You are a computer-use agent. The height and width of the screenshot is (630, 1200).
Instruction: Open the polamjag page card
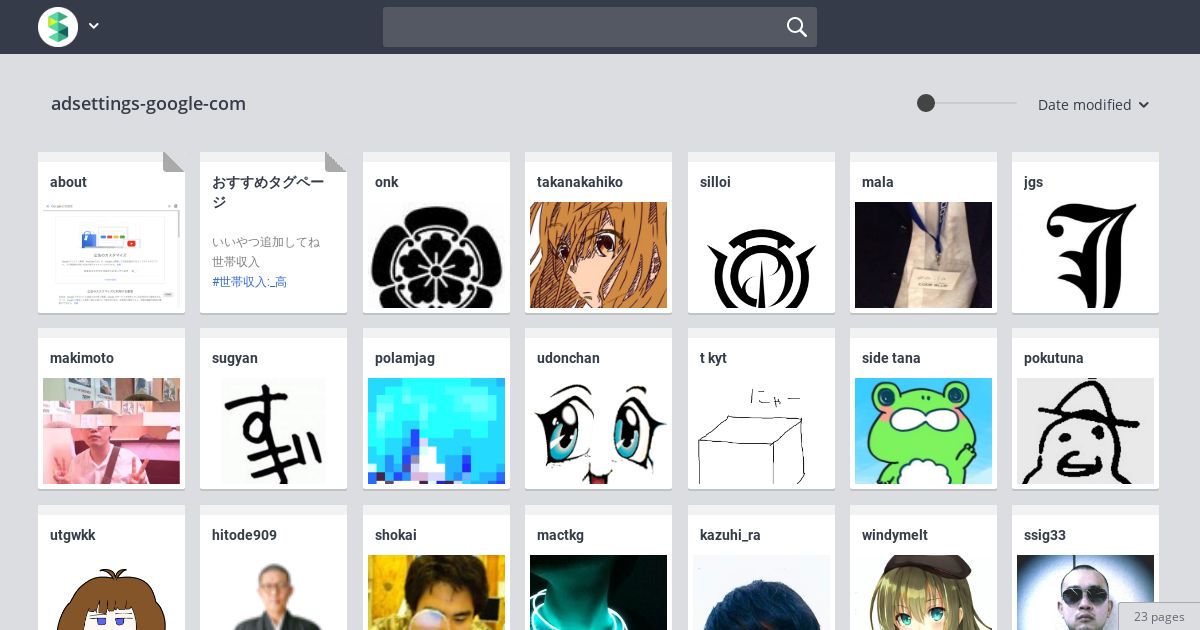(x=436, y=408)
